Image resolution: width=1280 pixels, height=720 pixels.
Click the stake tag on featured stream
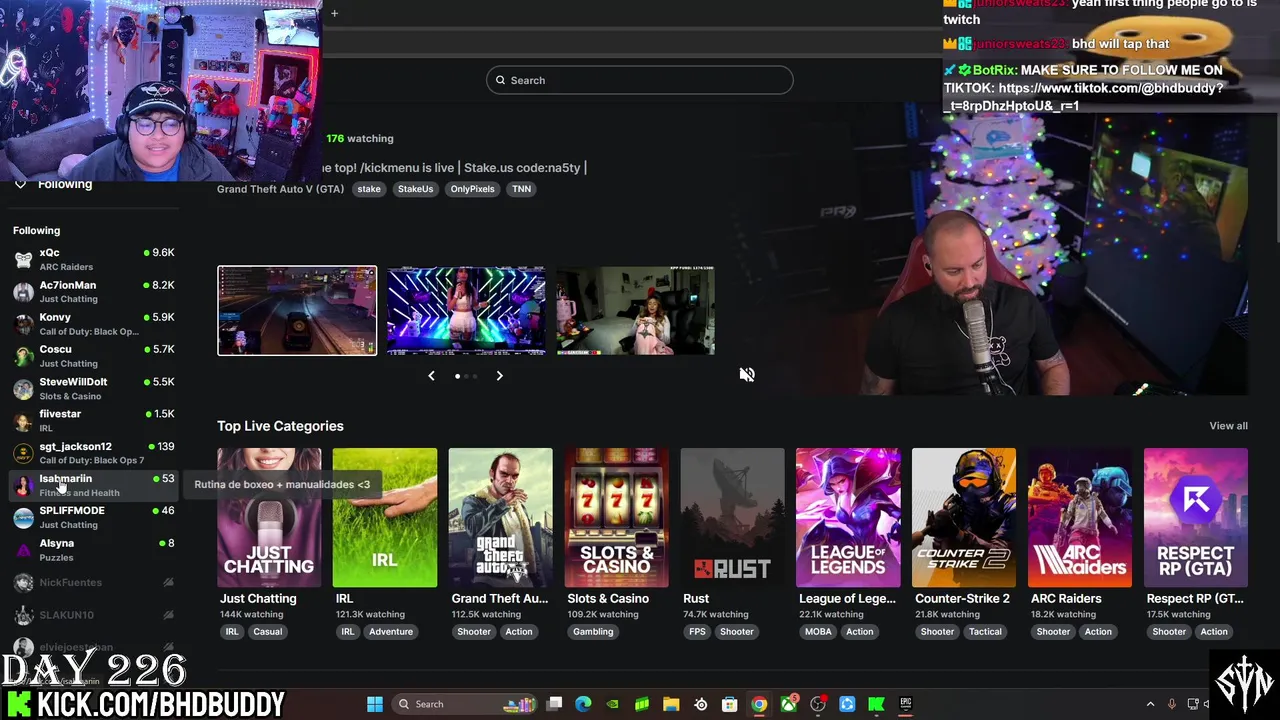pos(369,189)
